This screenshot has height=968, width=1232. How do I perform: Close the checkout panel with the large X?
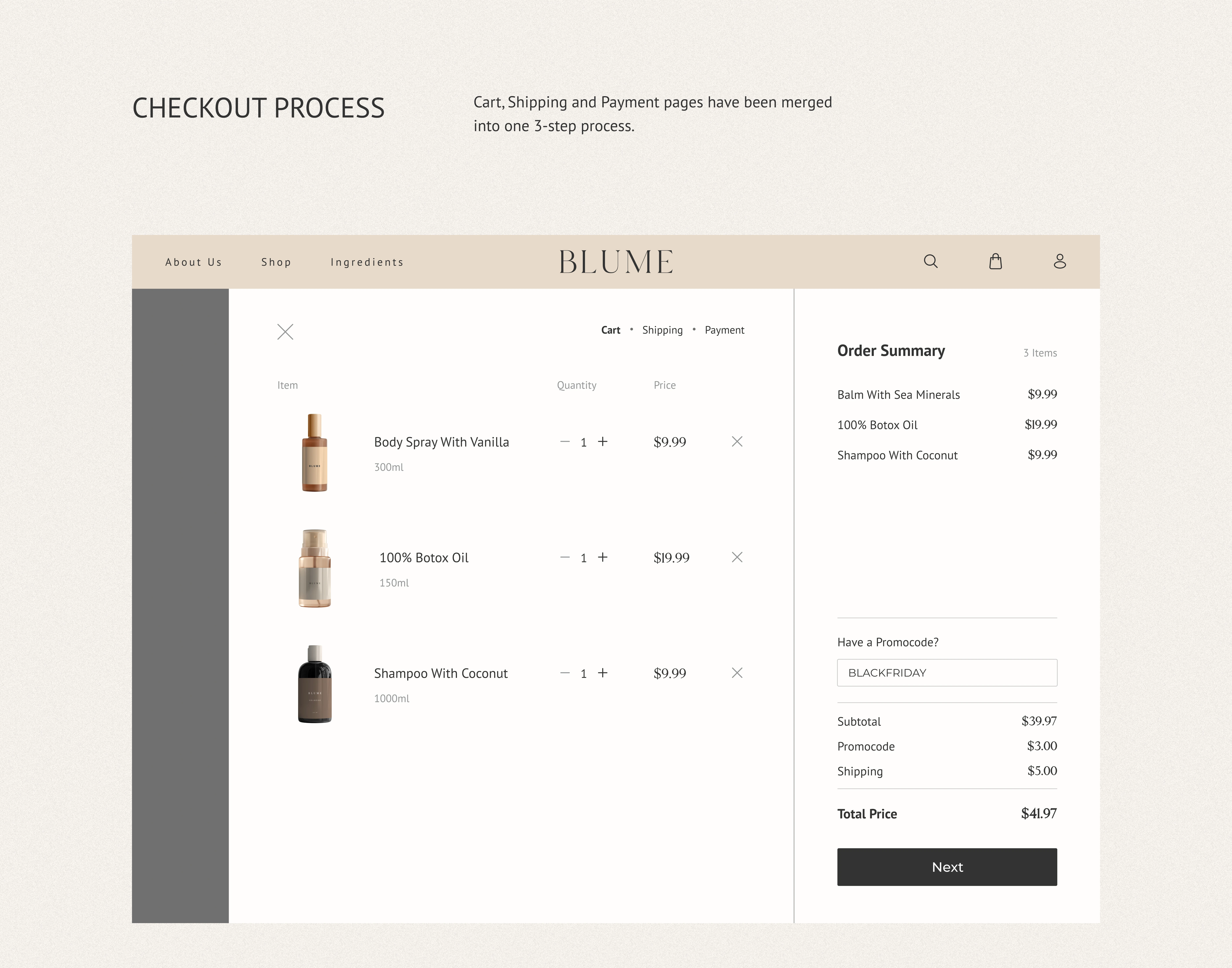[x=285, y=332]
